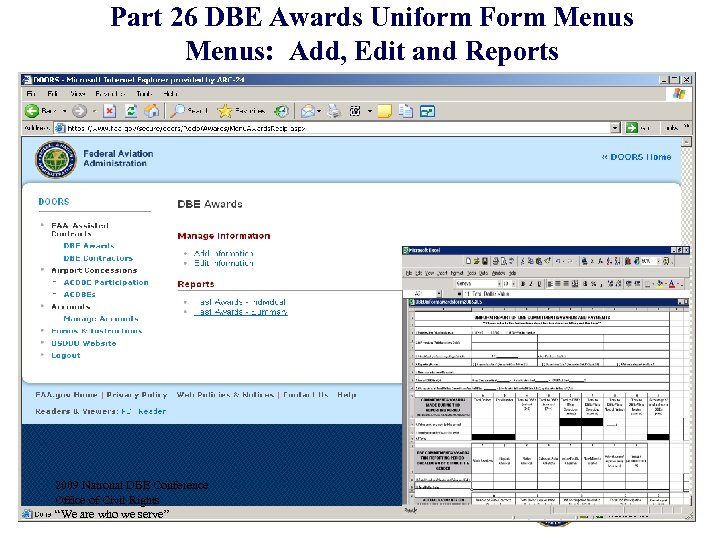Click the Forward arrow in Internet Explorer
720x540 pixels.
[79, 111]
